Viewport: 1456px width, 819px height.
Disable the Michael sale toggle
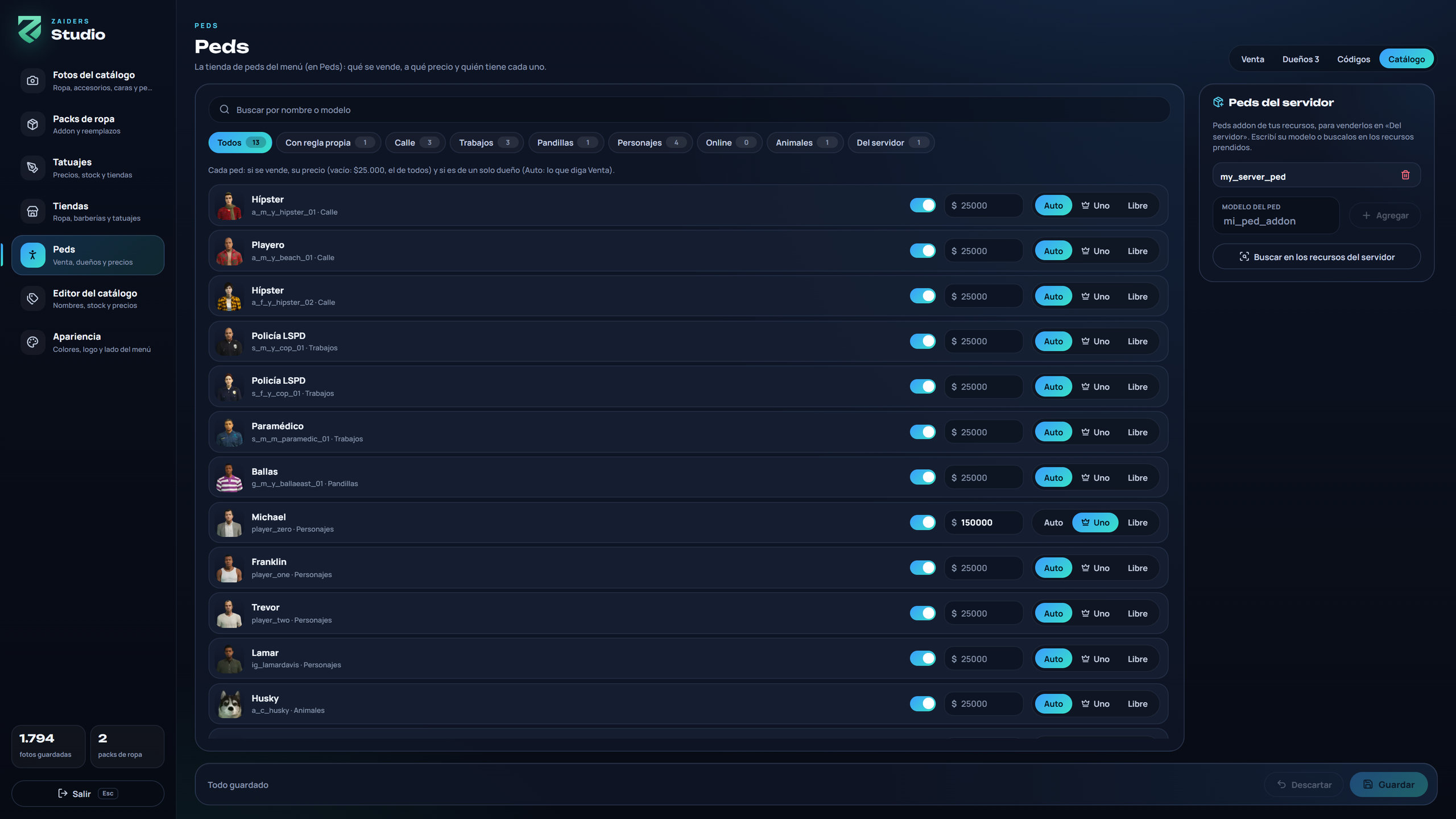click(923, 523)
